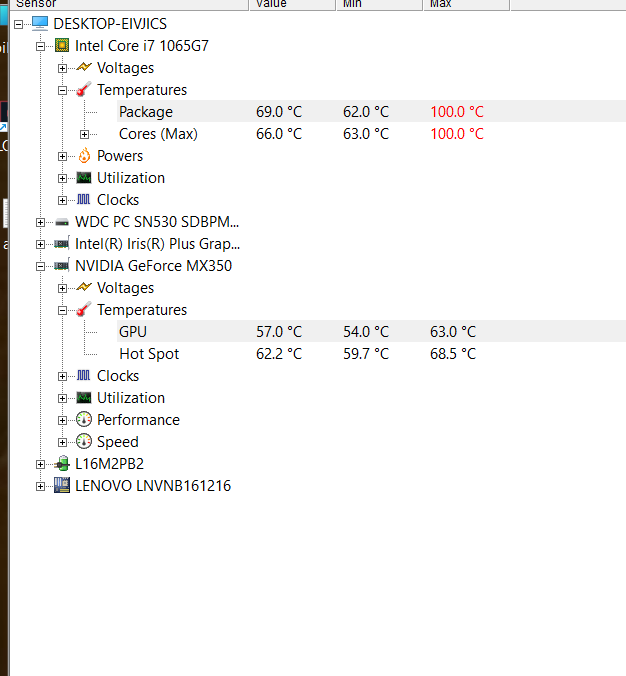626x676 pixels.
Task: Click the CPU Utilization graph icon
Action: [x=84, y=178]
